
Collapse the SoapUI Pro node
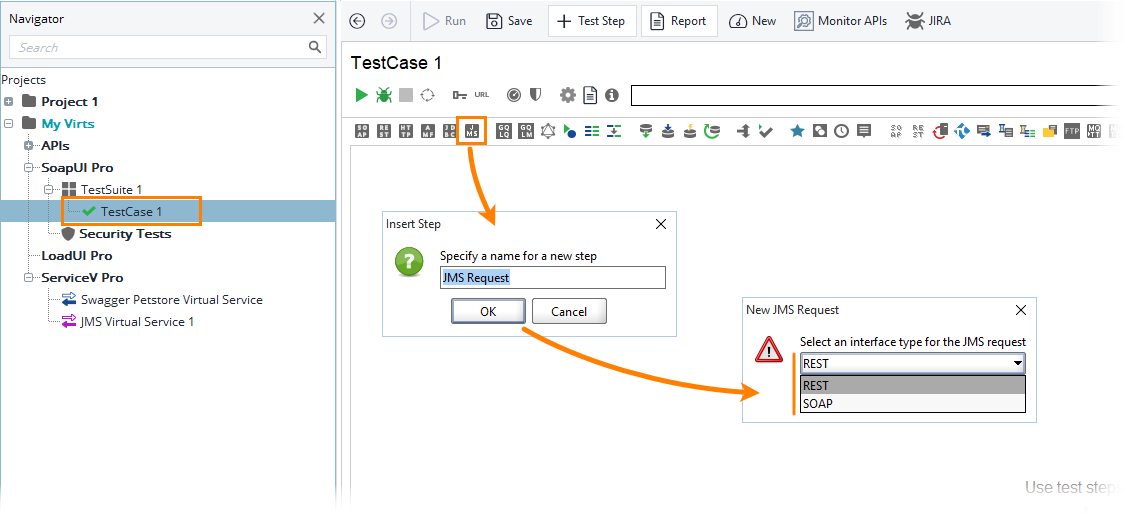pyautogui.click(x=28, y=167)
